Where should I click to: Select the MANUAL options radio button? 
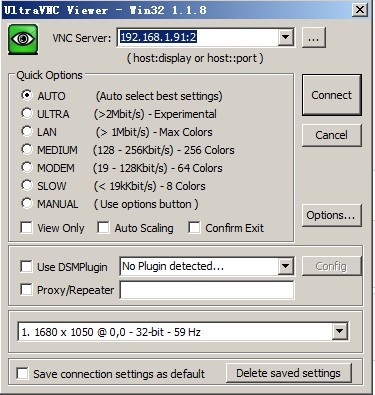(x=27, y=203)
